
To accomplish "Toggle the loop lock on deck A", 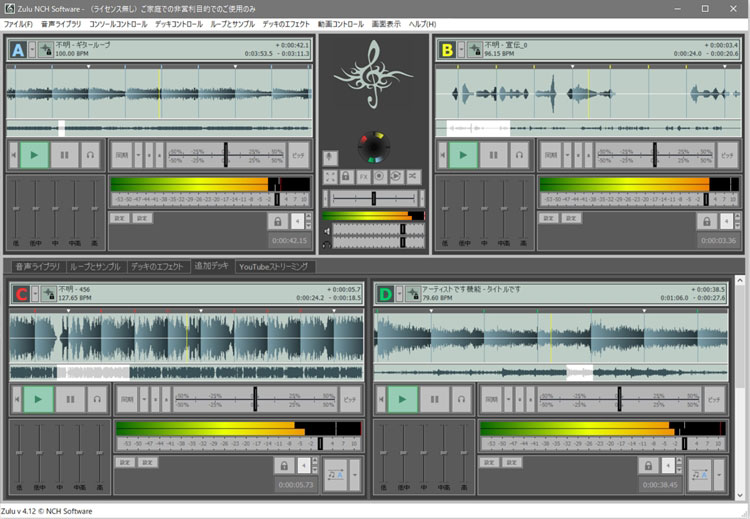I will 277,221.
